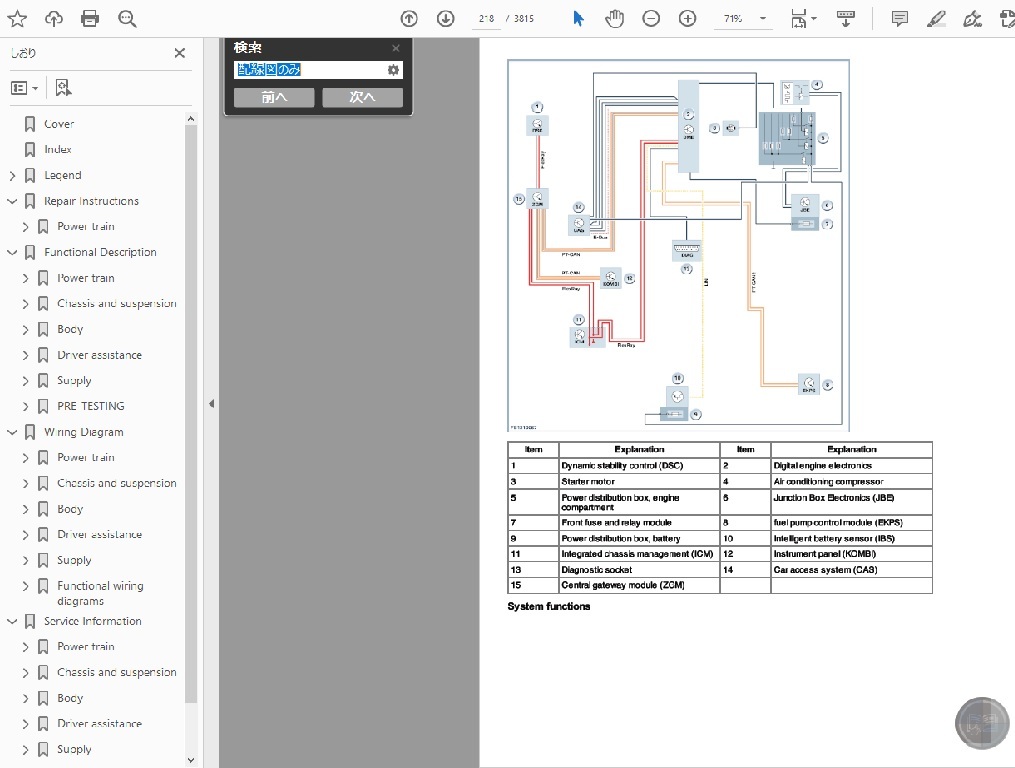Open Chassis and suspension under Service Information

tap(117, 673)
